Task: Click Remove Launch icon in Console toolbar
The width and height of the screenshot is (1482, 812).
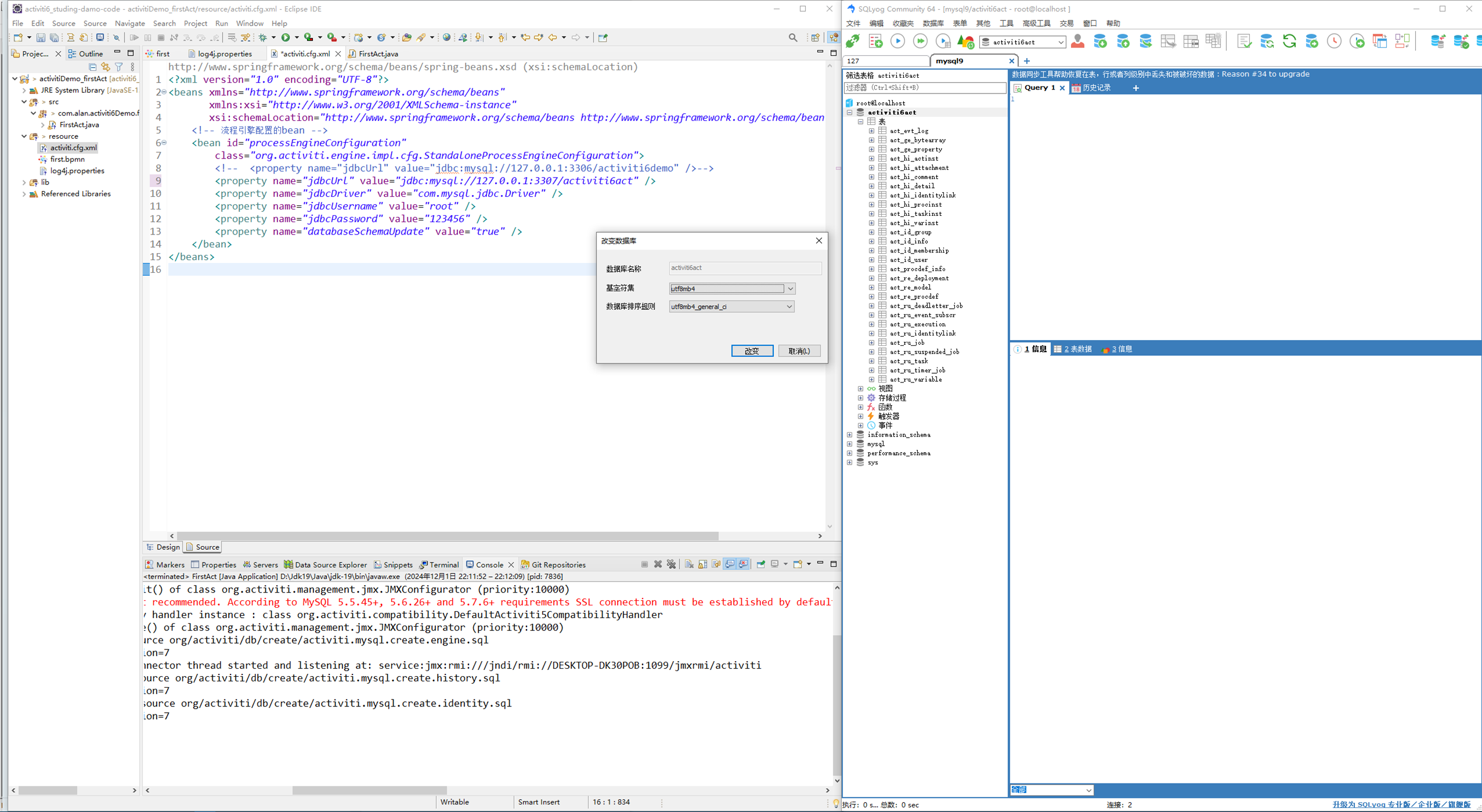Action: pos(658,564)
